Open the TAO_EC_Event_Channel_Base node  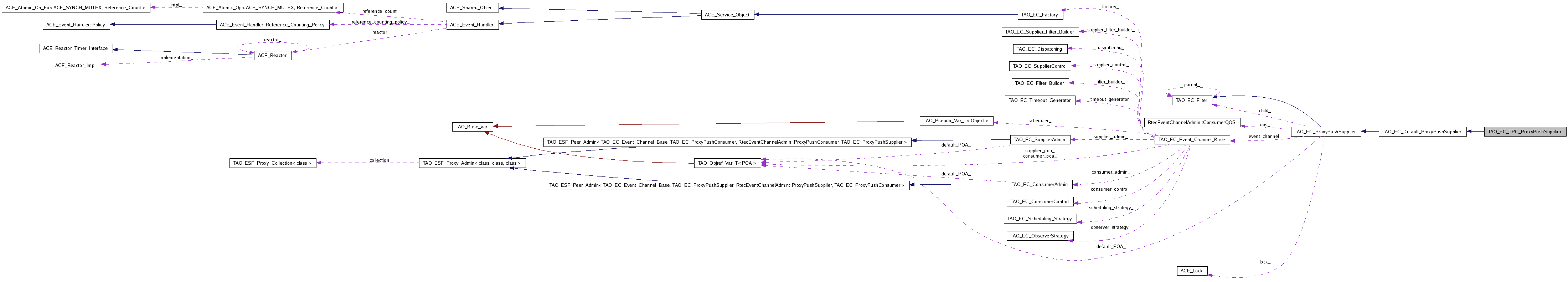[1191, 139]
